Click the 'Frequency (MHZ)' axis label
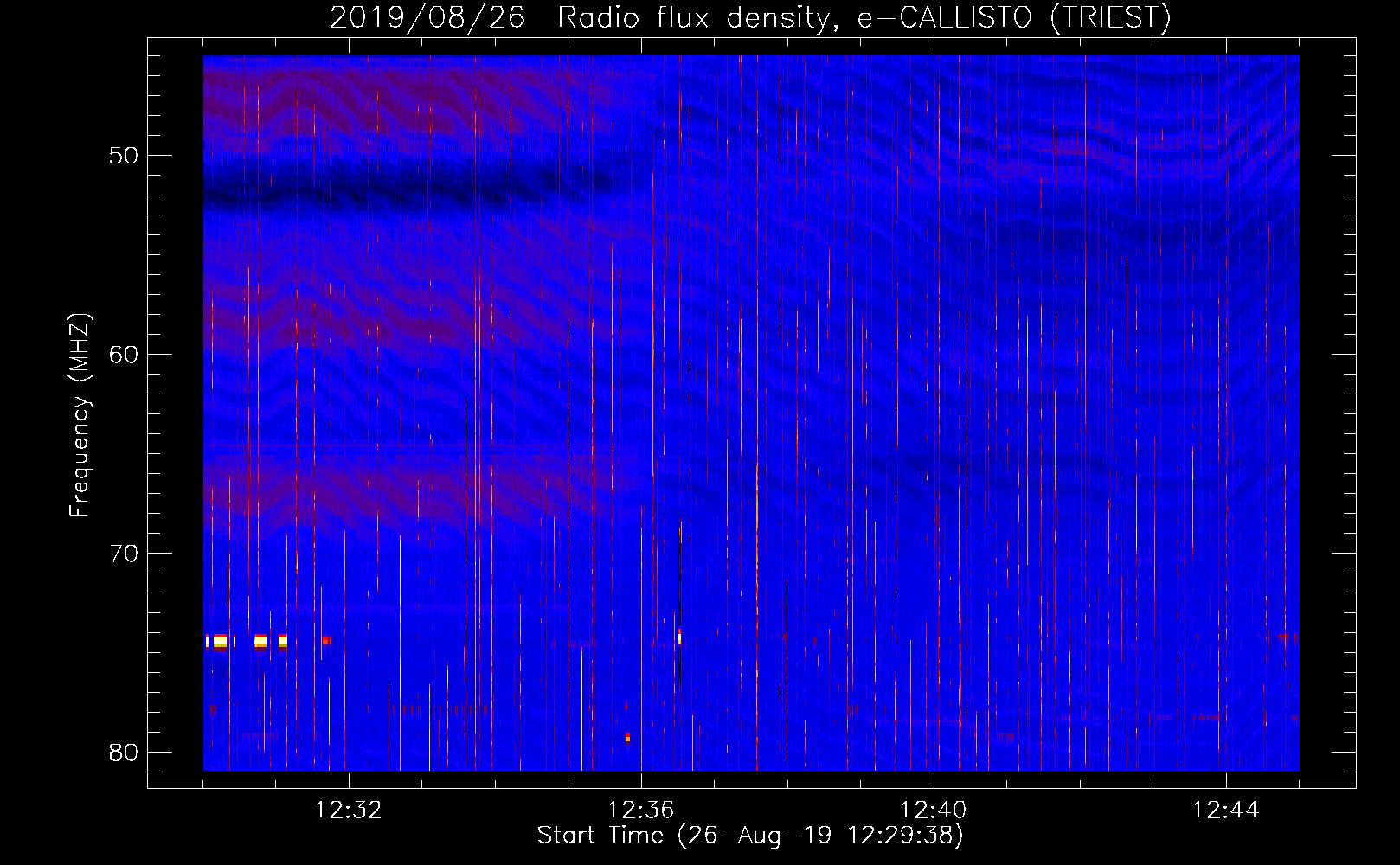The height and width of the screenshot is (865, 1400). [x=80, y=415]
